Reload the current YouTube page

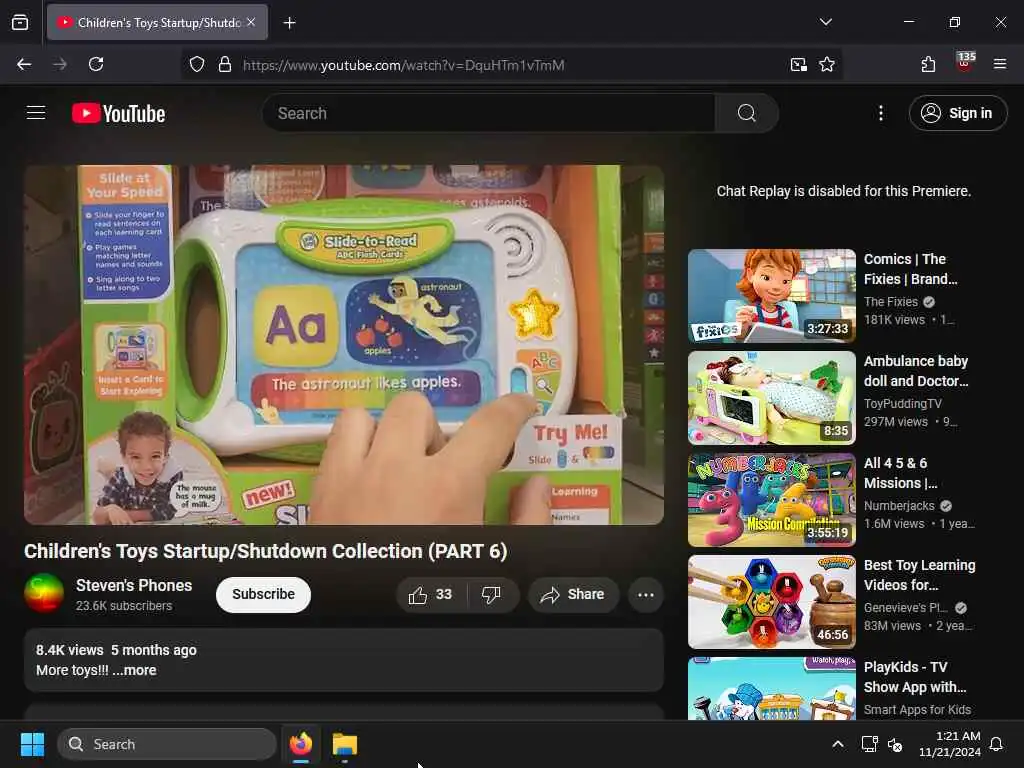[x=96, y=64]
